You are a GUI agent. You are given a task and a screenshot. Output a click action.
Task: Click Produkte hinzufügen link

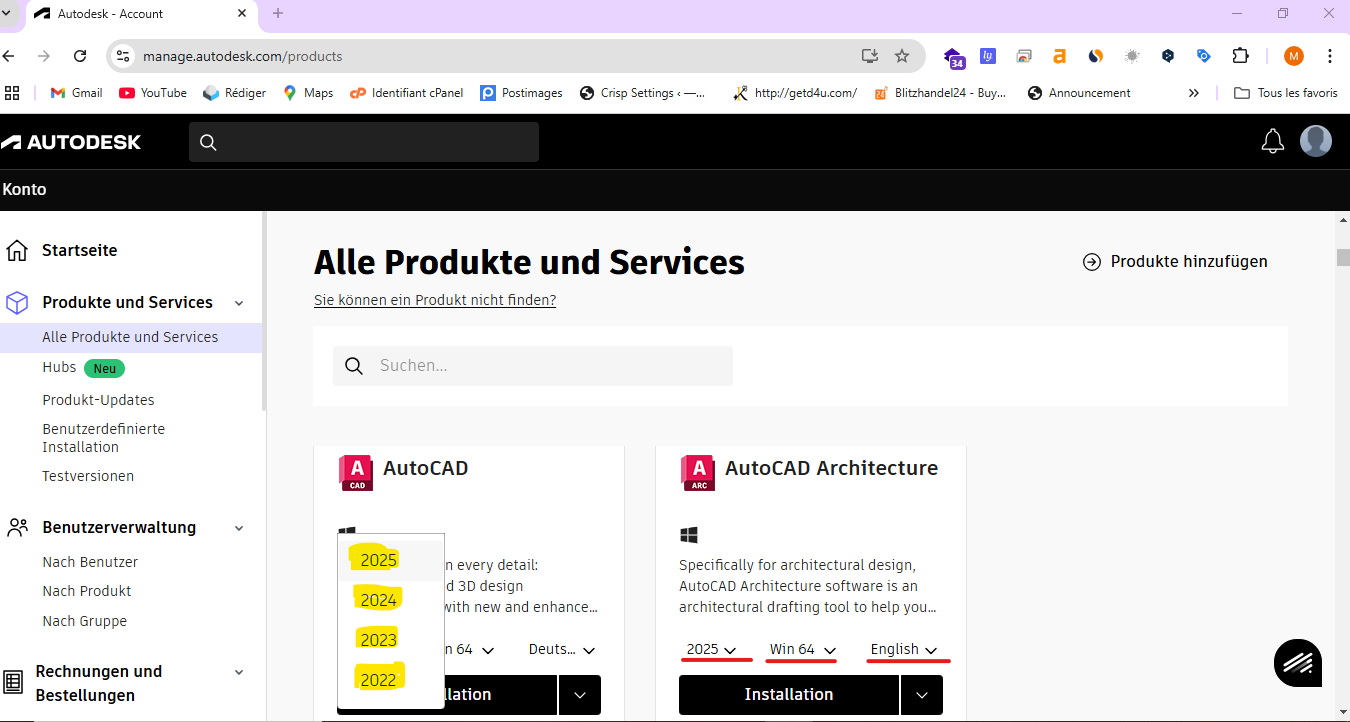[x=1175, y=262]
